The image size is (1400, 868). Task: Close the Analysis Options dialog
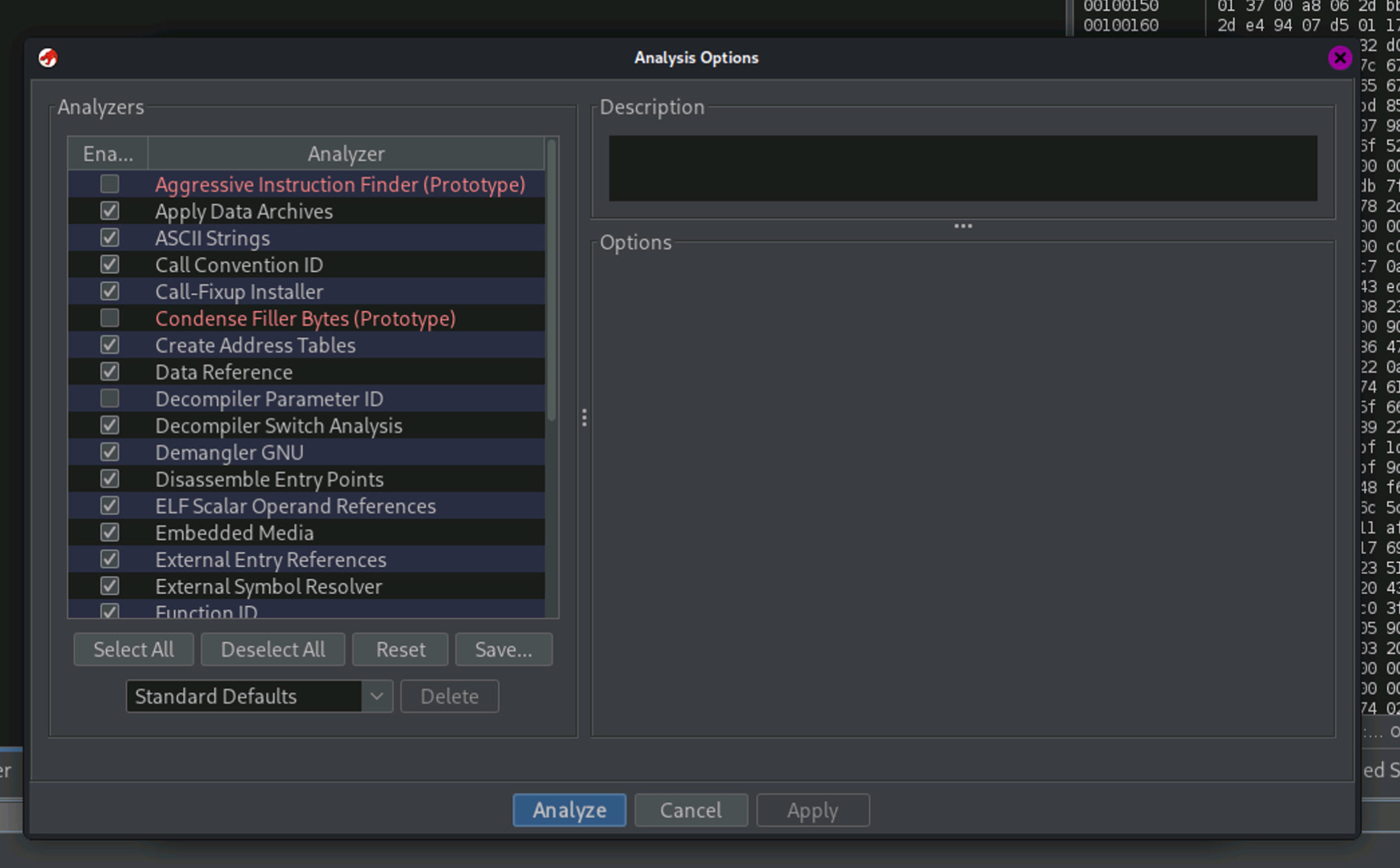click(x=1339, y=58)
